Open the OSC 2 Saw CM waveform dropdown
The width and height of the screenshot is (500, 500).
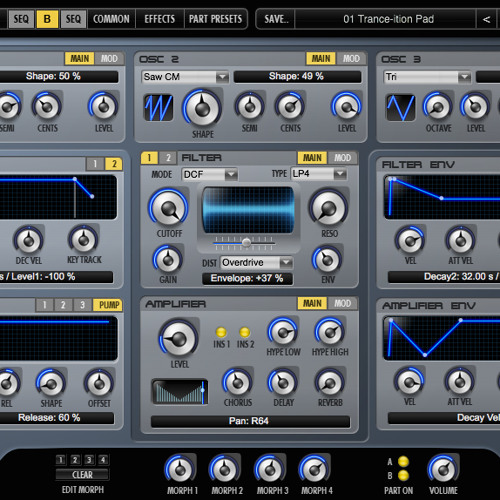[185, 77]
